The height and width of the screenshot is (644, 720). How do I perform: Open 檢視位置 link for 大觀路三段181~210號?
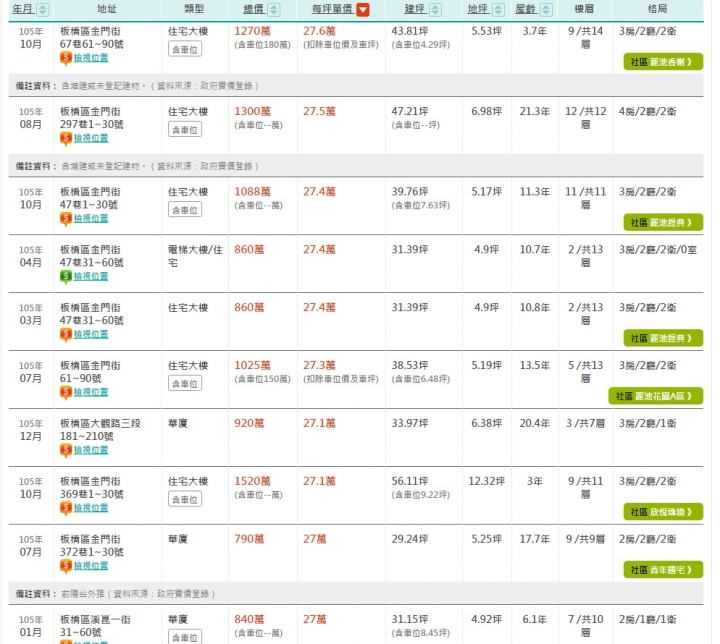pyautogui.click(x=91, y=450)
